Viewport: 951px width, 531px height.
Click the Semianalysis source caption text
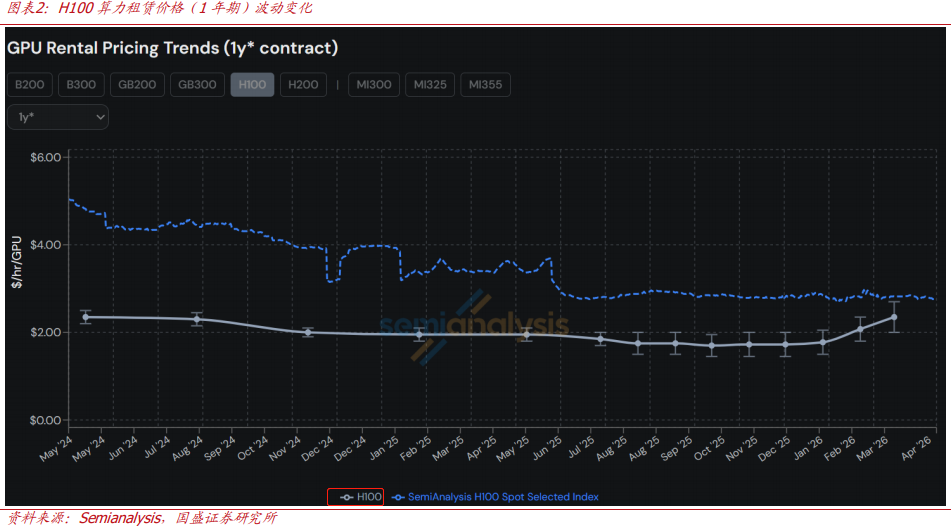tap(120, 518)
